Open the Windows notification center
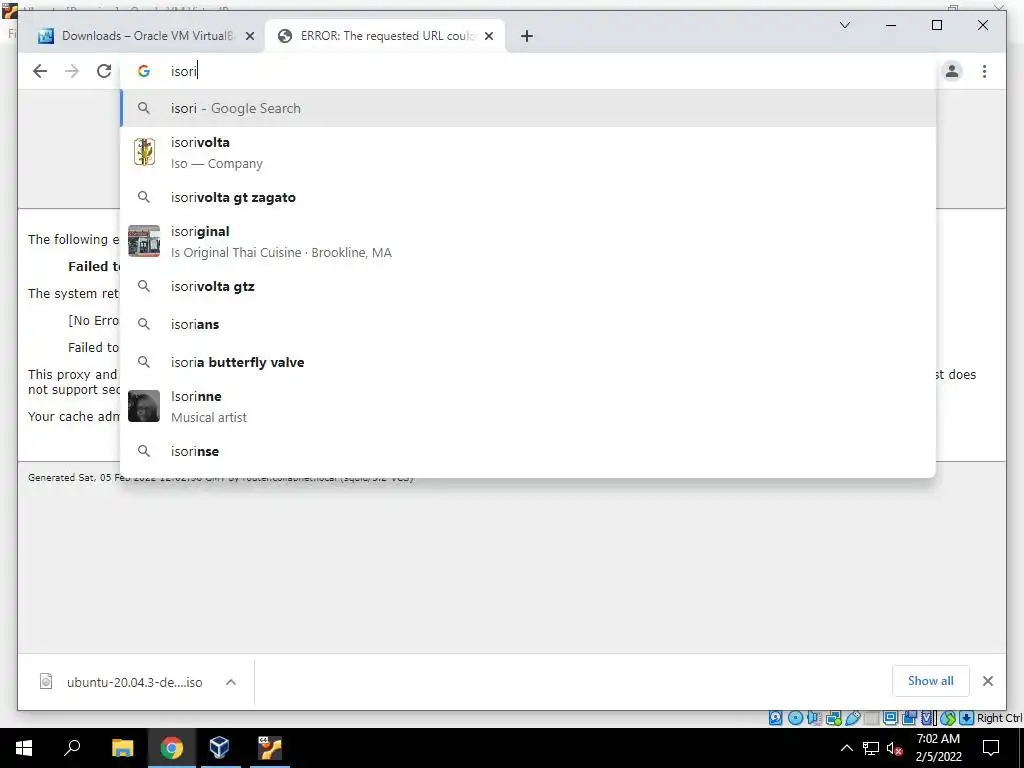1024x768 pixels. 991,748
